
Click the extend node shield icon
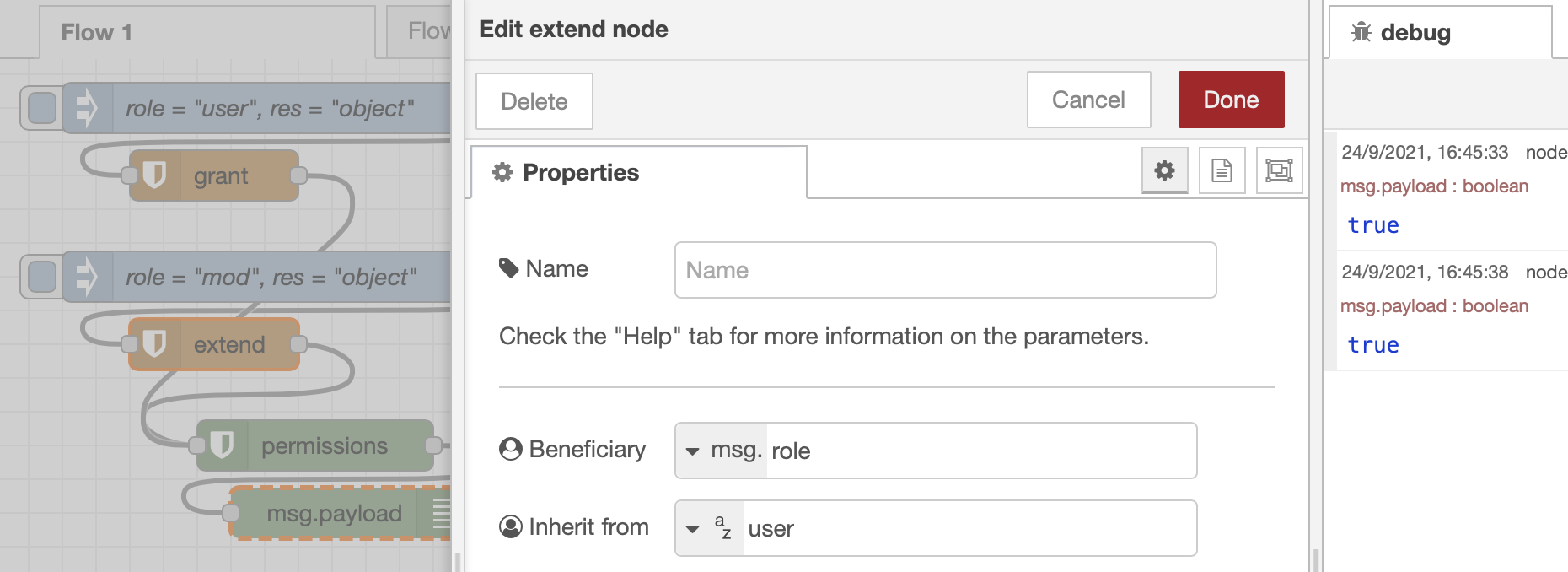coord(154,344)
